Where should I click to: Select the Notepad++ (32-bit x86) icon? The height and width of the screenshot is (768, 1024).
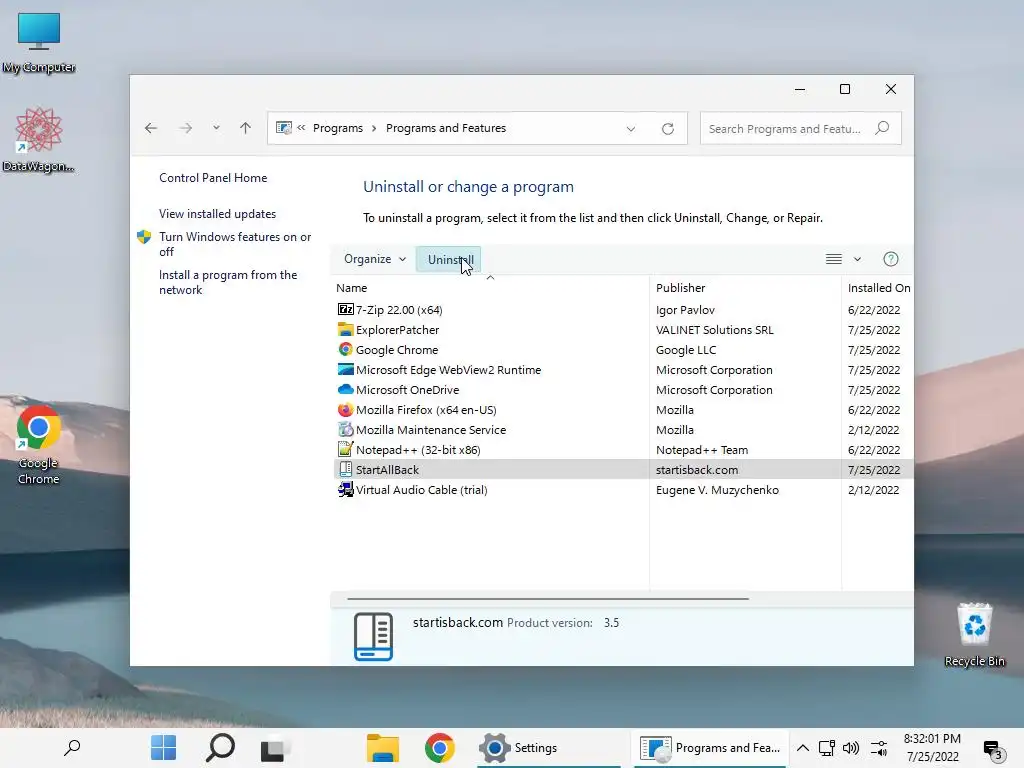(345, 449)
